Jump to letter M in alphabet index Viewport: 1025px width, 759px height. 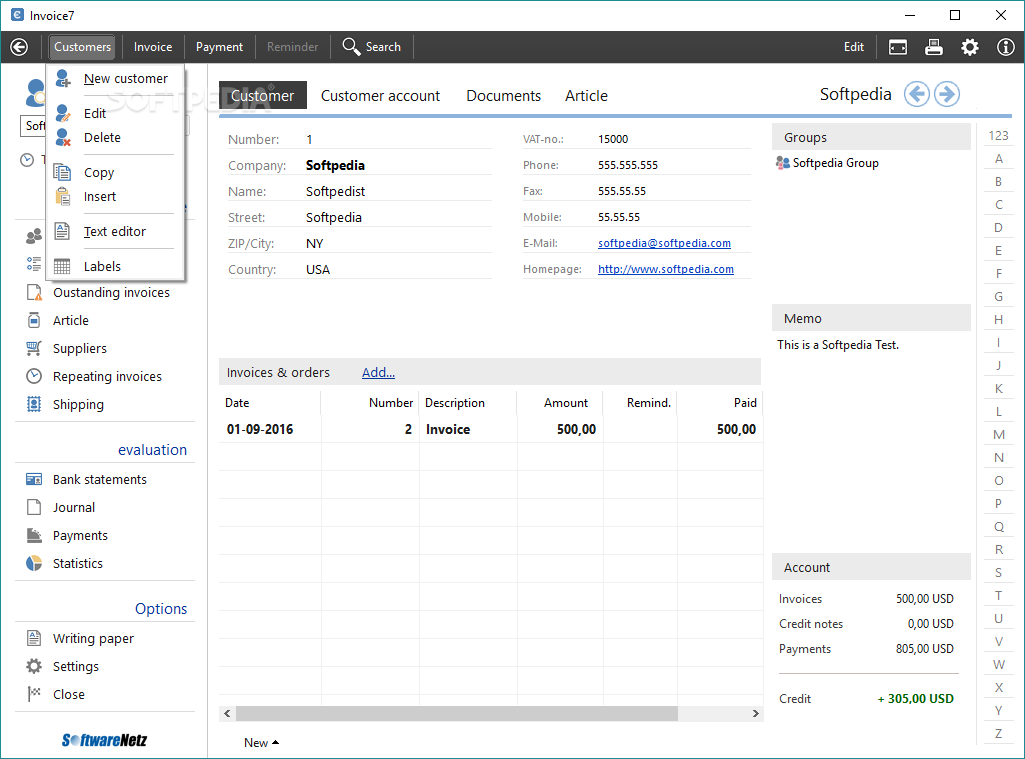pos(998,435)
